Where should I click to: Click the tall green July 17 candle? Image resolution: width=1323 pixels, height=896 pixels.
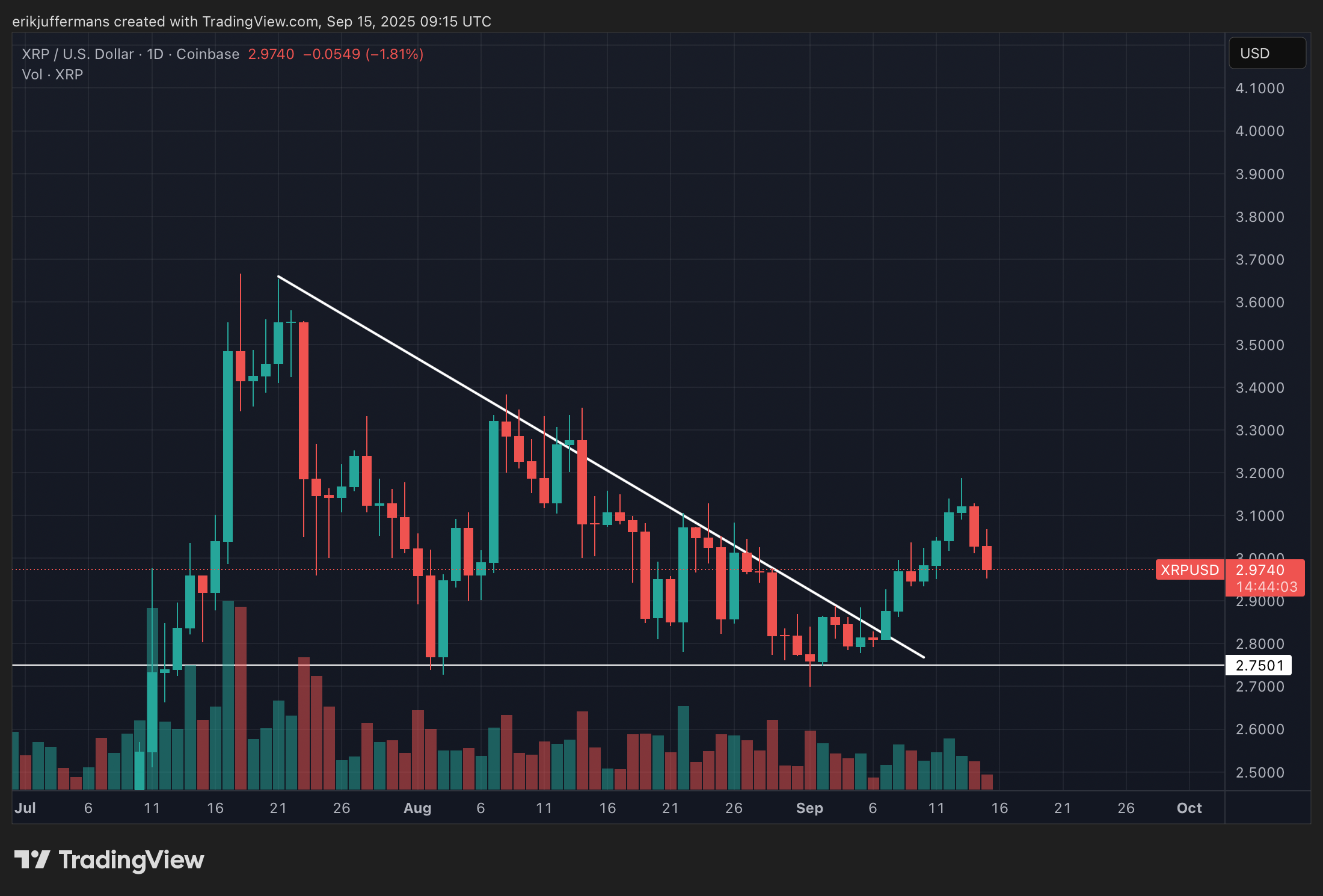pos(228,446)
